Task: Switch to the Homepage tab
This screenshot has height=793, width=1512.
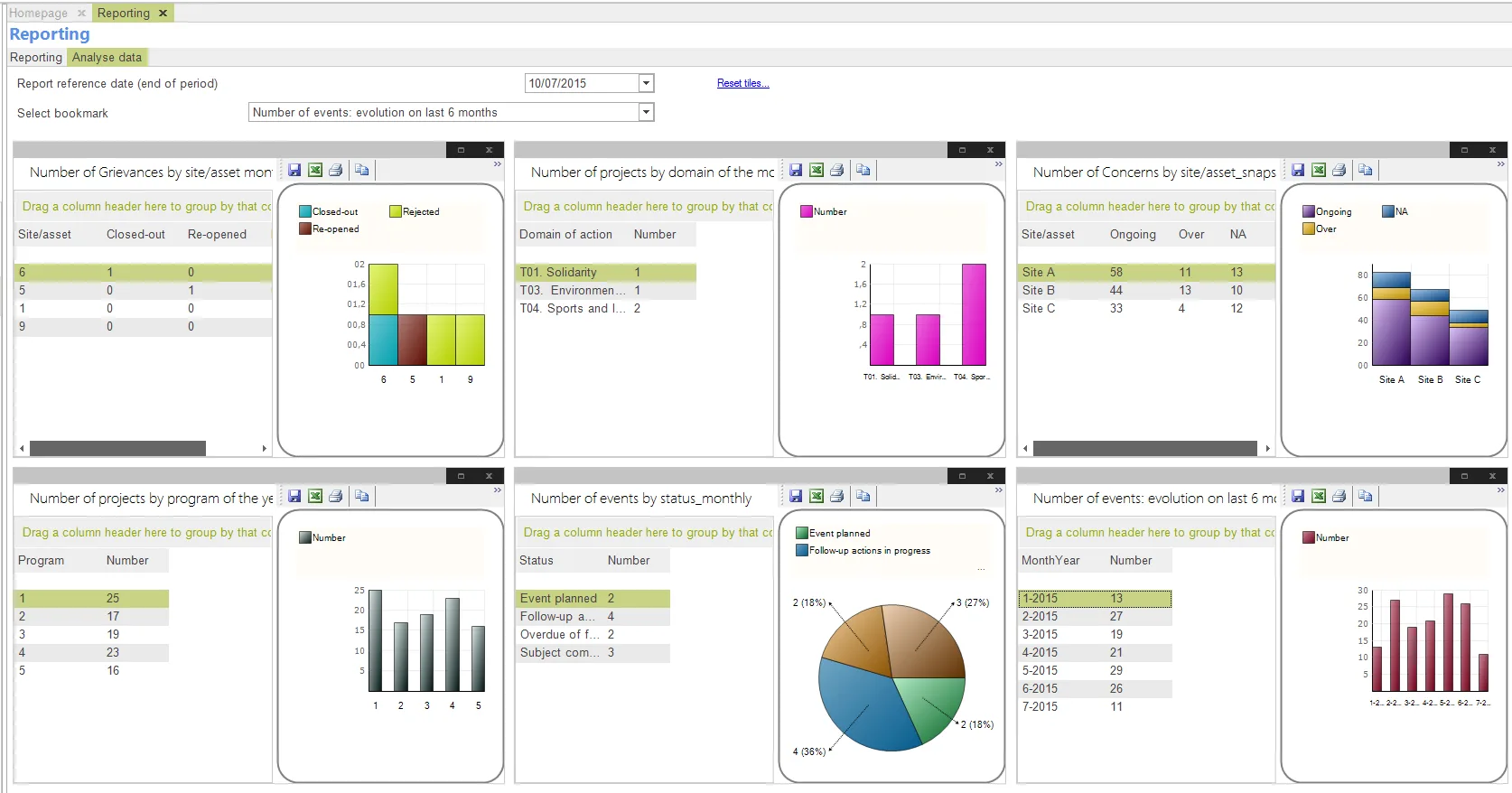Action: coord(38,13)
